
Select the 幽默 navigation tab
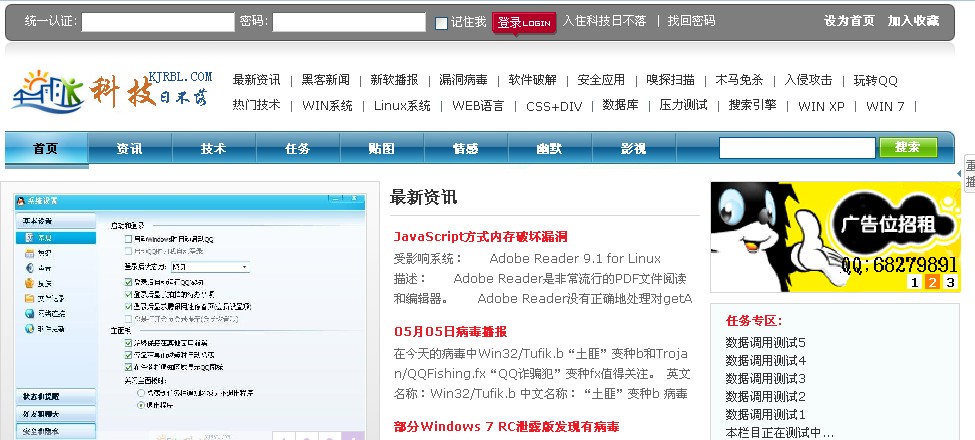pos(549,149)
